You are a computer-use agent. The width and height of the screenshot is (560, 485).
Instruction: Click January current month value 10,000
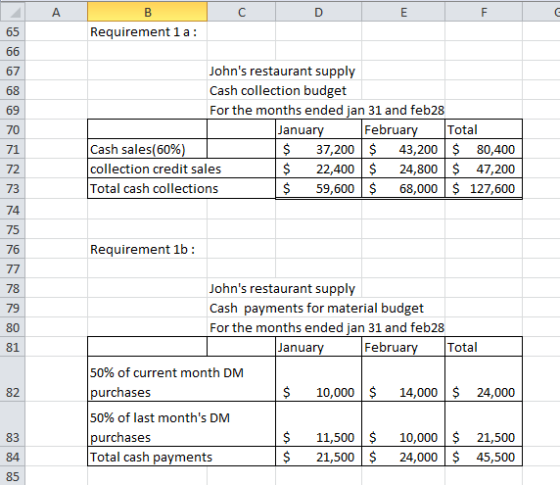pos(319,379)
